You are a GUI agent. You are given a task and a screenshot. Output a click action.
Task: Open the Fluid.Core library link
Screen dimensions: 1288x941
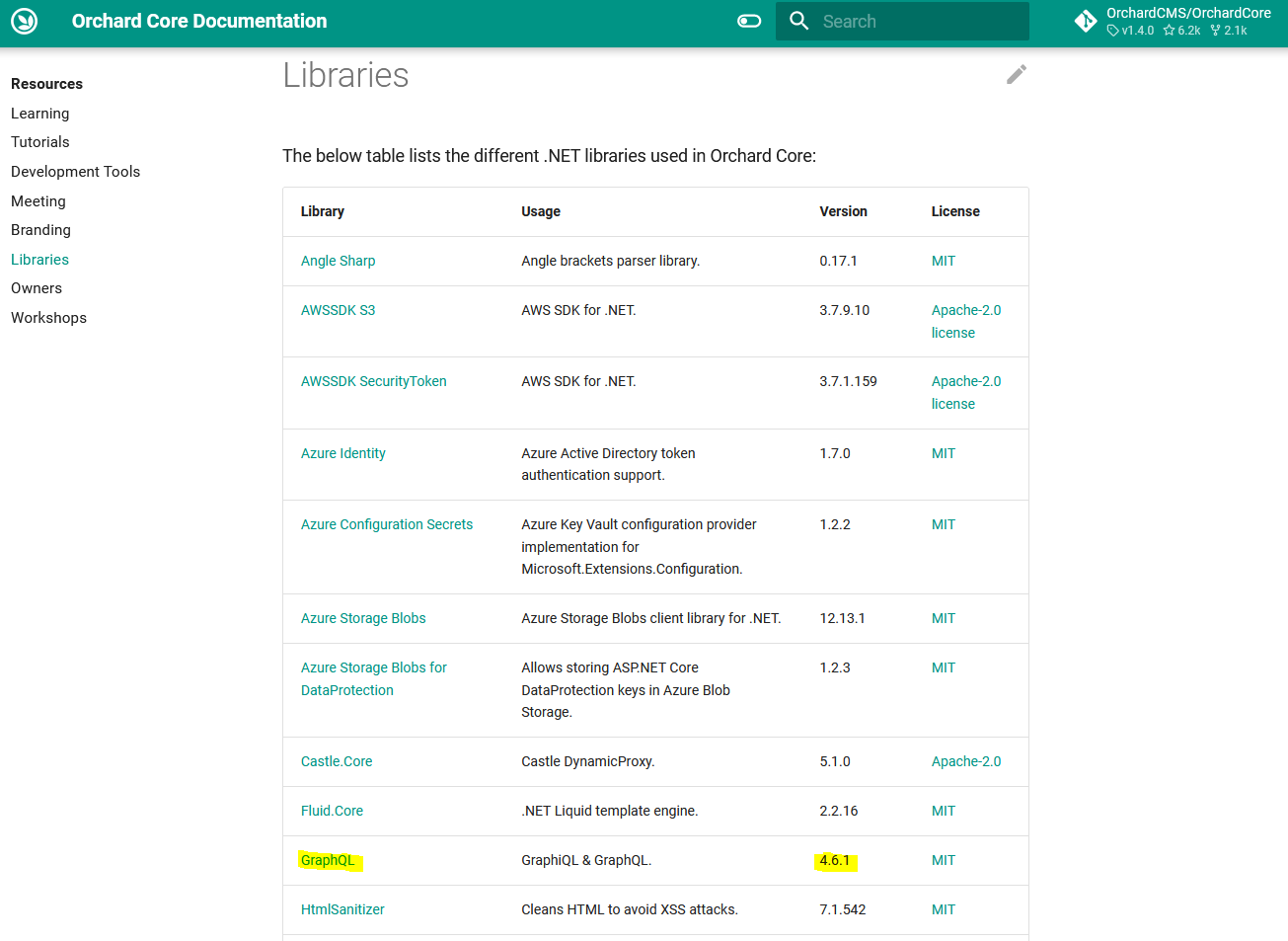333,811
